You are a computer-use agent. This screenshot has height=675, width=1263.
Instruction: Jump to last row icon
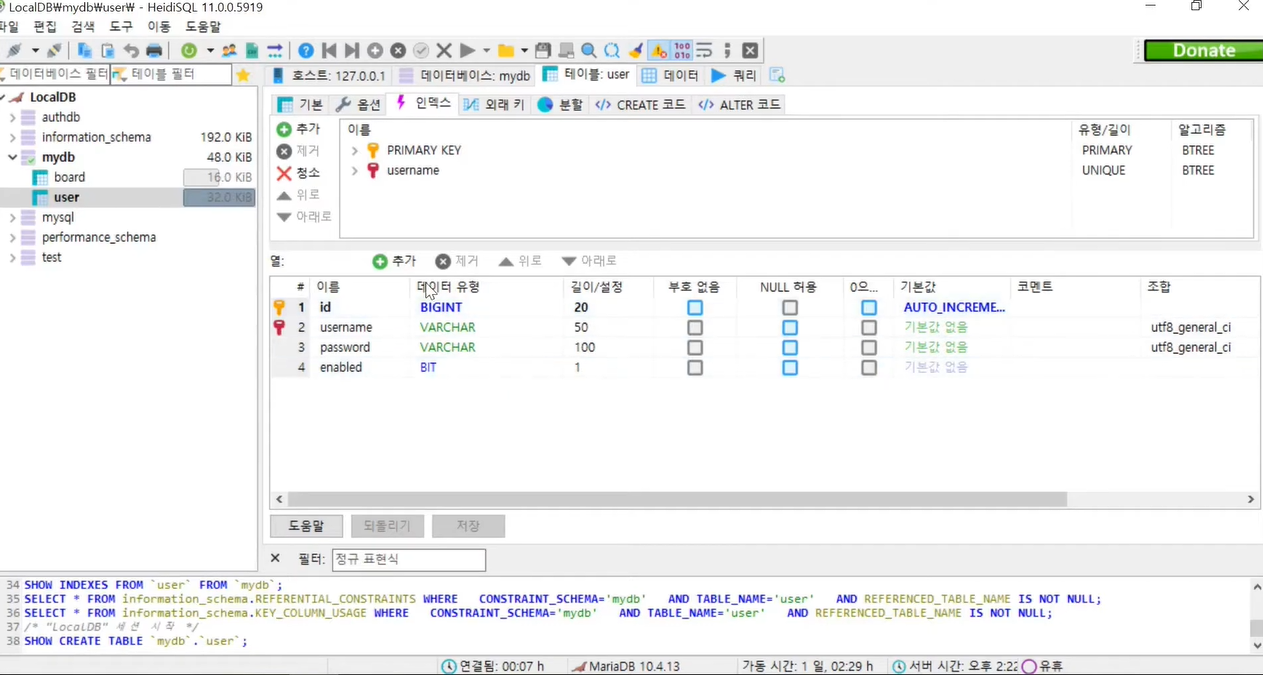pos(352,50)
